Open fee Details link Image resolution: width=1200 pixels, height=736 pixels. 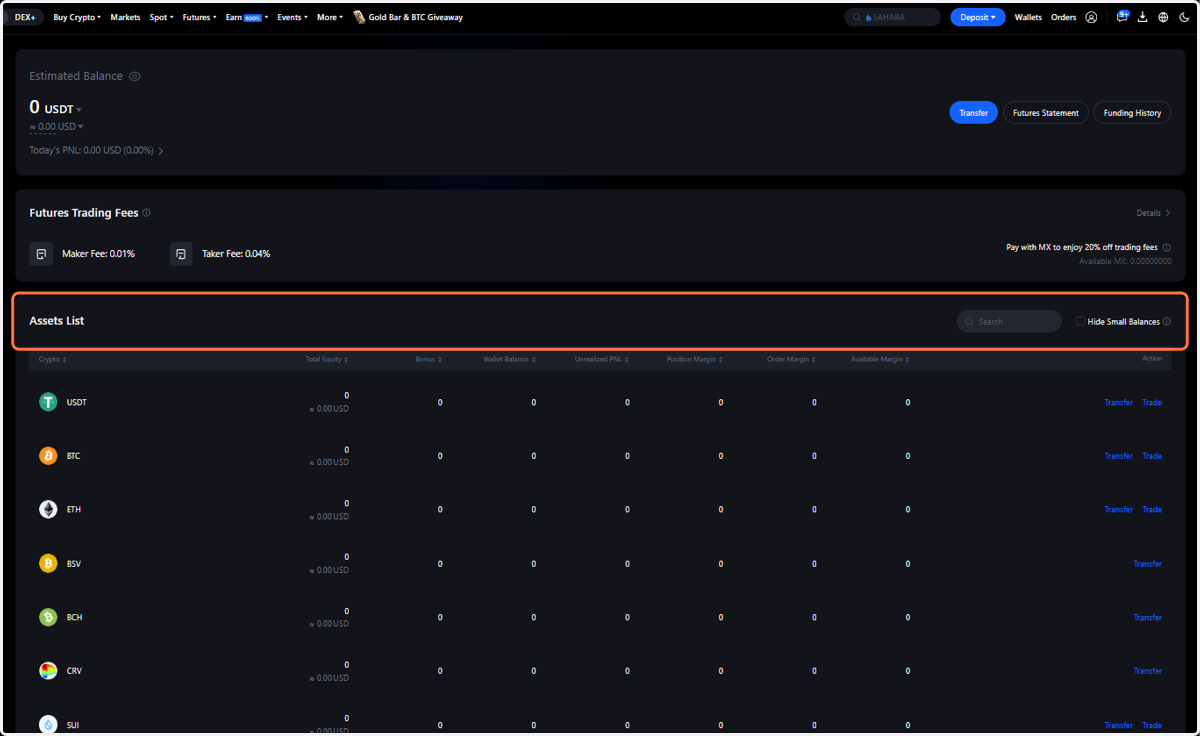coord(1153,213)
